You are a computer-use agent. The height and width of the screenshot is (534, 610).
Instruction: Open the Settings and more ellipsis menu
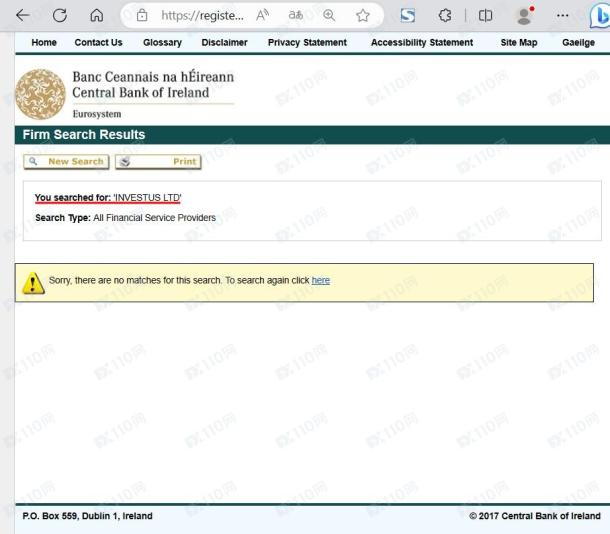563,16
